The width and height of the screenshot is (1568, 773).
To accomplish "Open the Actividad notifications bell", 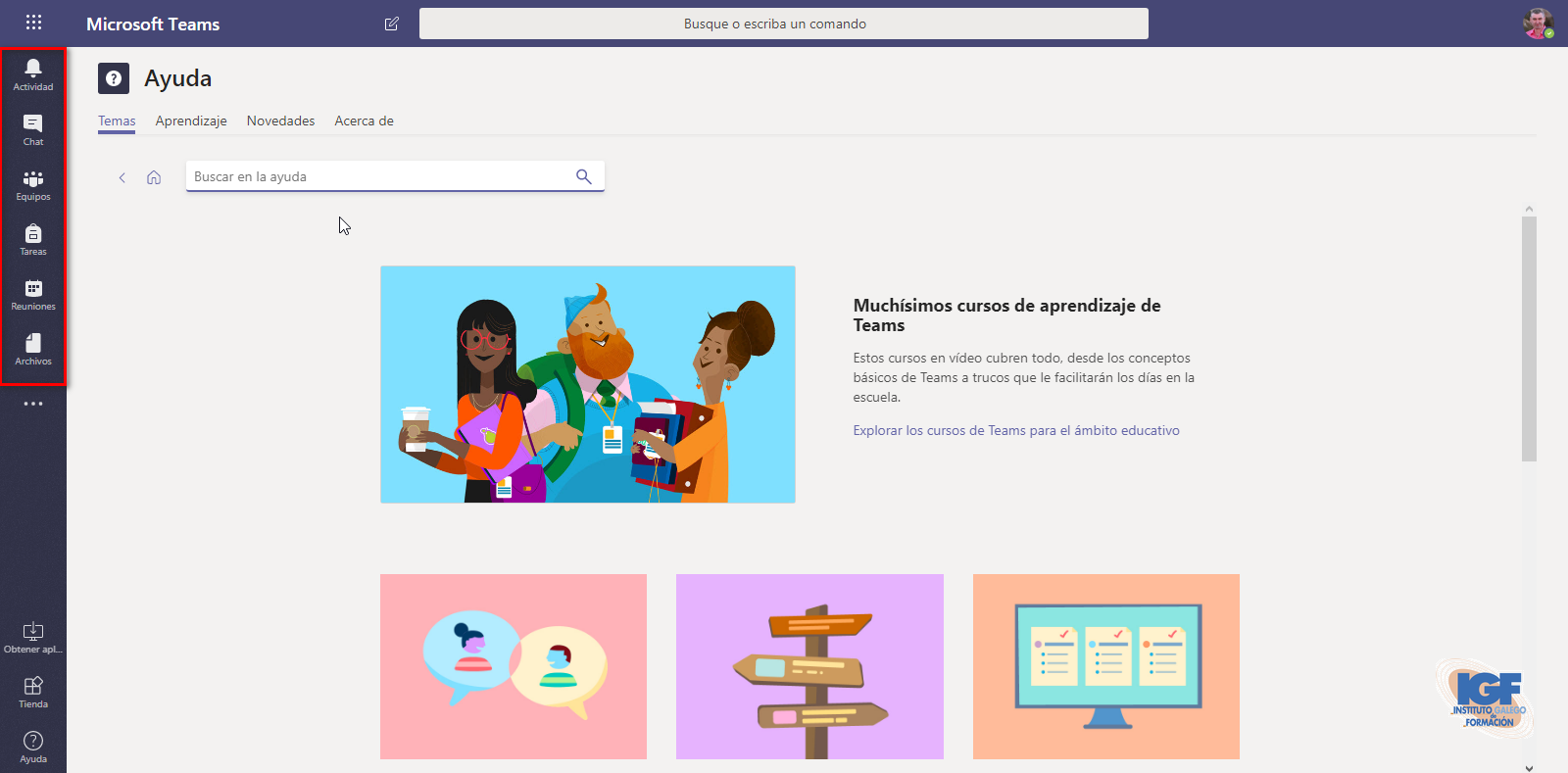I will point(33,73).
